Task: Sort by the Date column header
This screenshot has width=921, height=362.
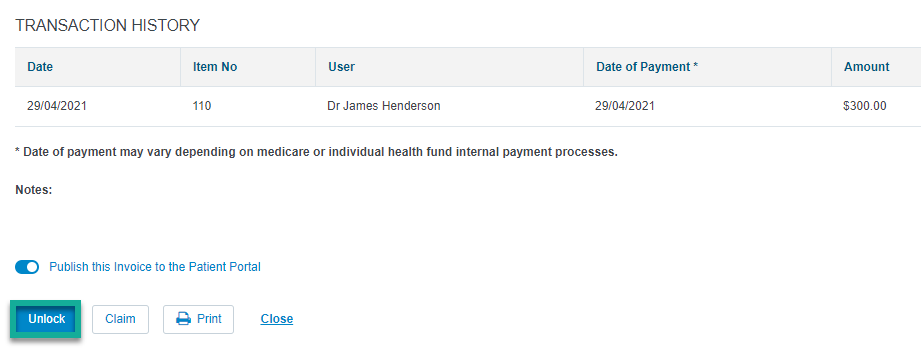Action: (x=40, y=67)
